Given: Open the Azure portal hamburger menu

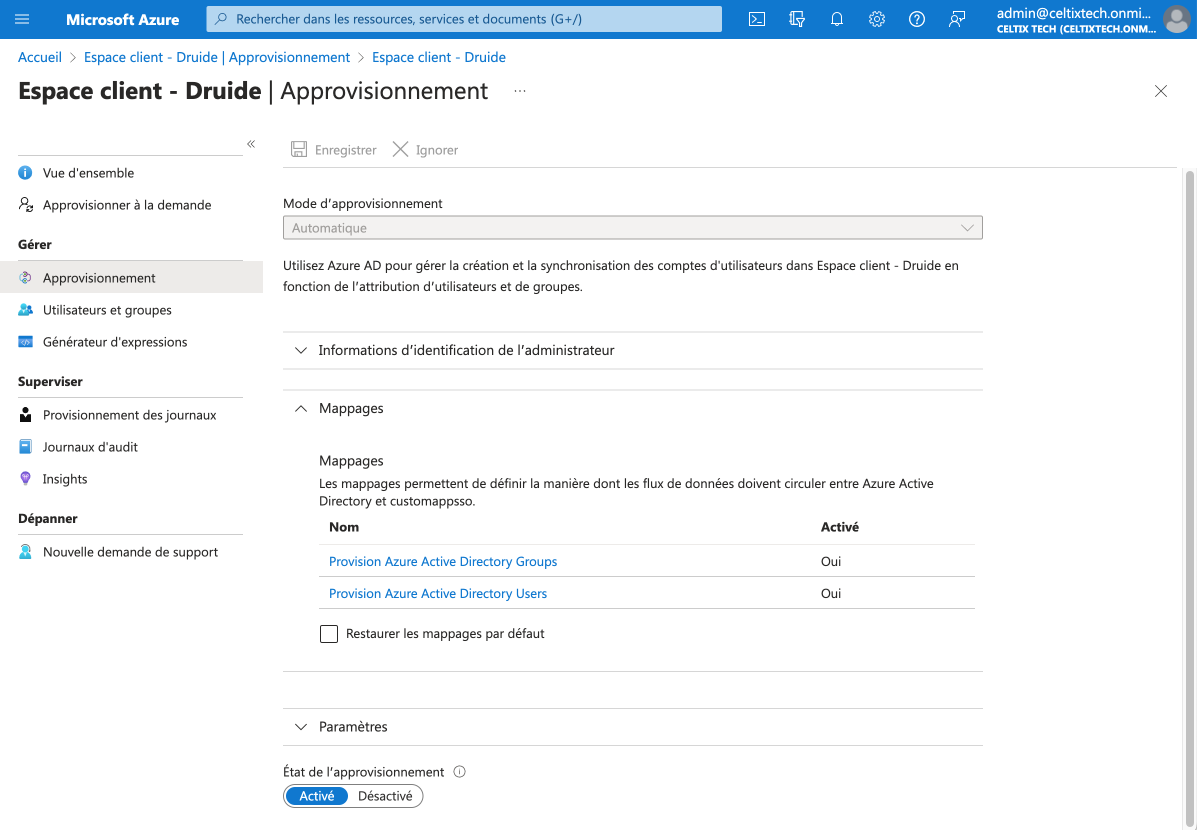Looking at the screenshot, I should 22,19.
